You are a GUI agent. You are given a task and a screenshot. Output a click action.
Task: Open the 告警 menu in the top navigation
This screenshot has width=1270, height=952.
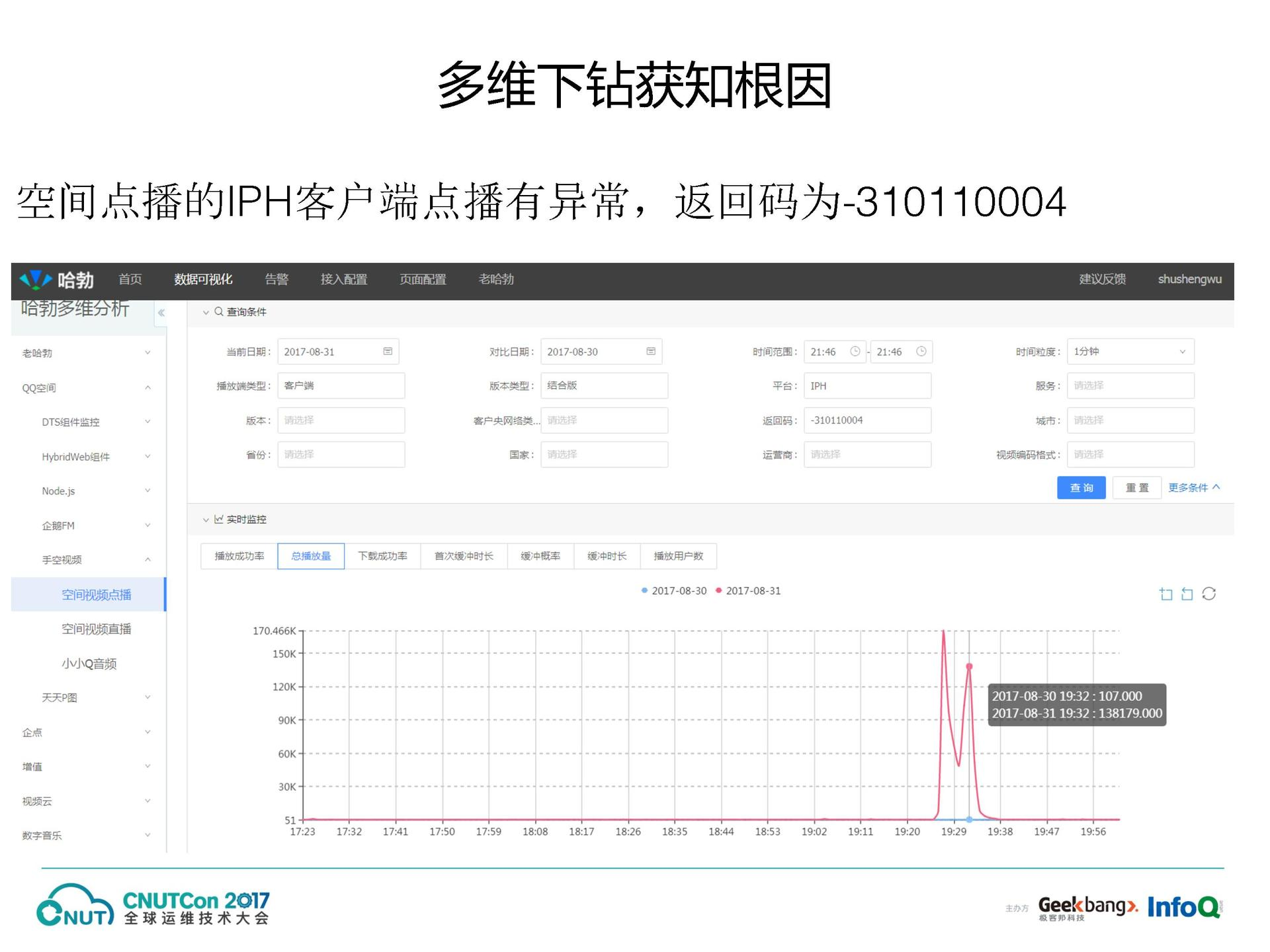276,280
